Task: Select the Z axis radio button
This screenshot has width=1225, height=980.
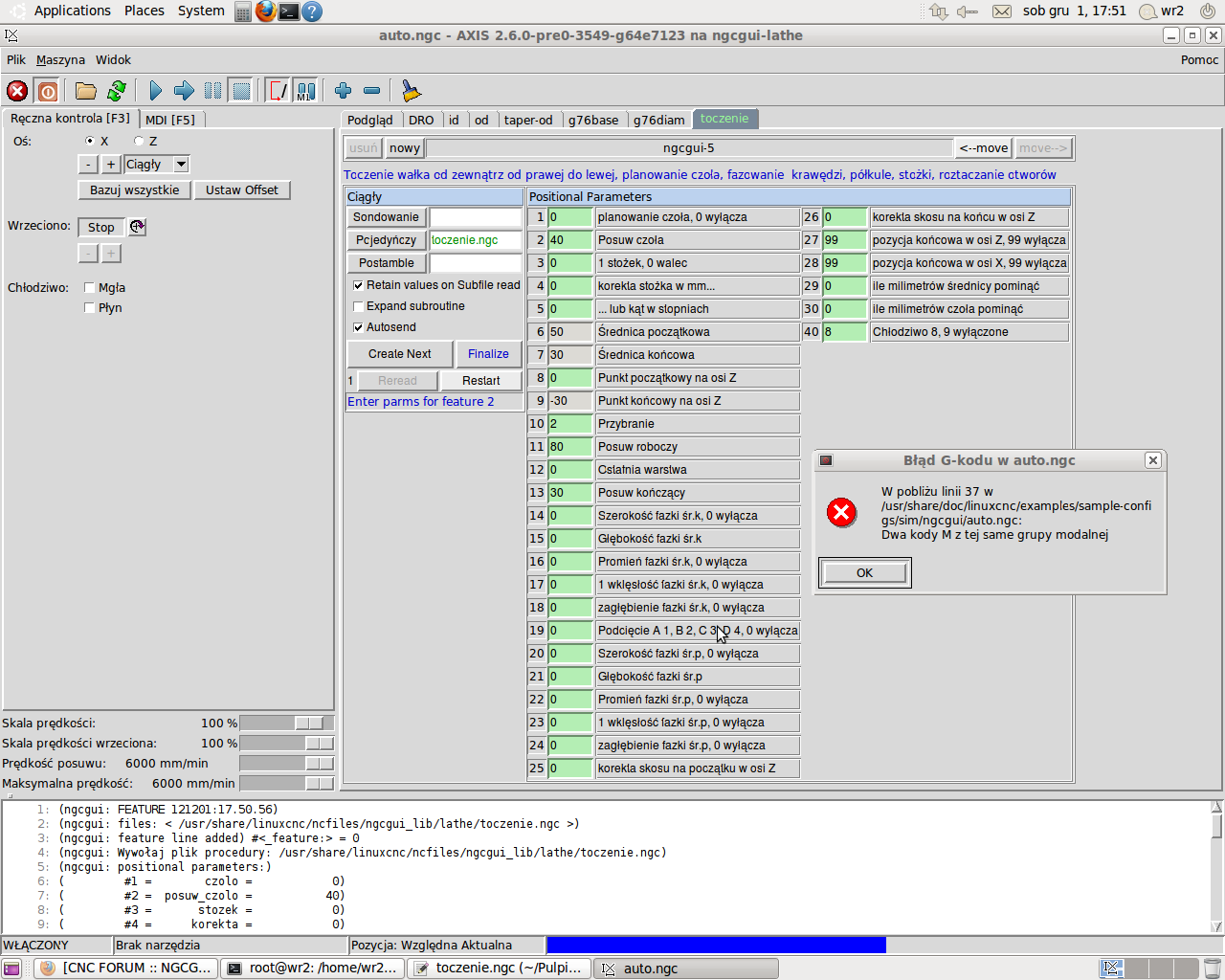Action: [139, 142]
